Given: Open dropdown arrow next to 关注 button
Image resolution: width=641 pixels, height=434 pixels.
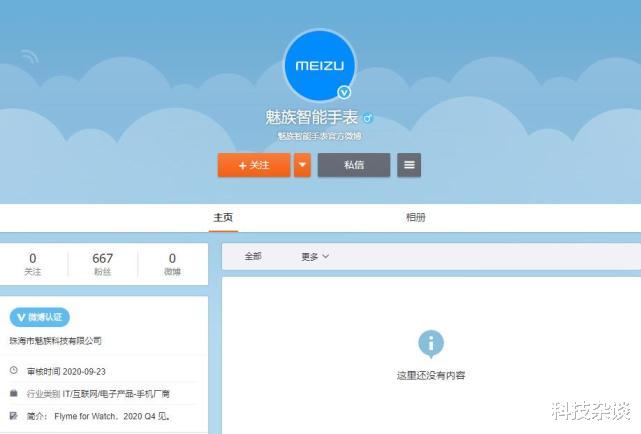Looking at the screenshot, I should pyautogui.click(x=302, y=165).
